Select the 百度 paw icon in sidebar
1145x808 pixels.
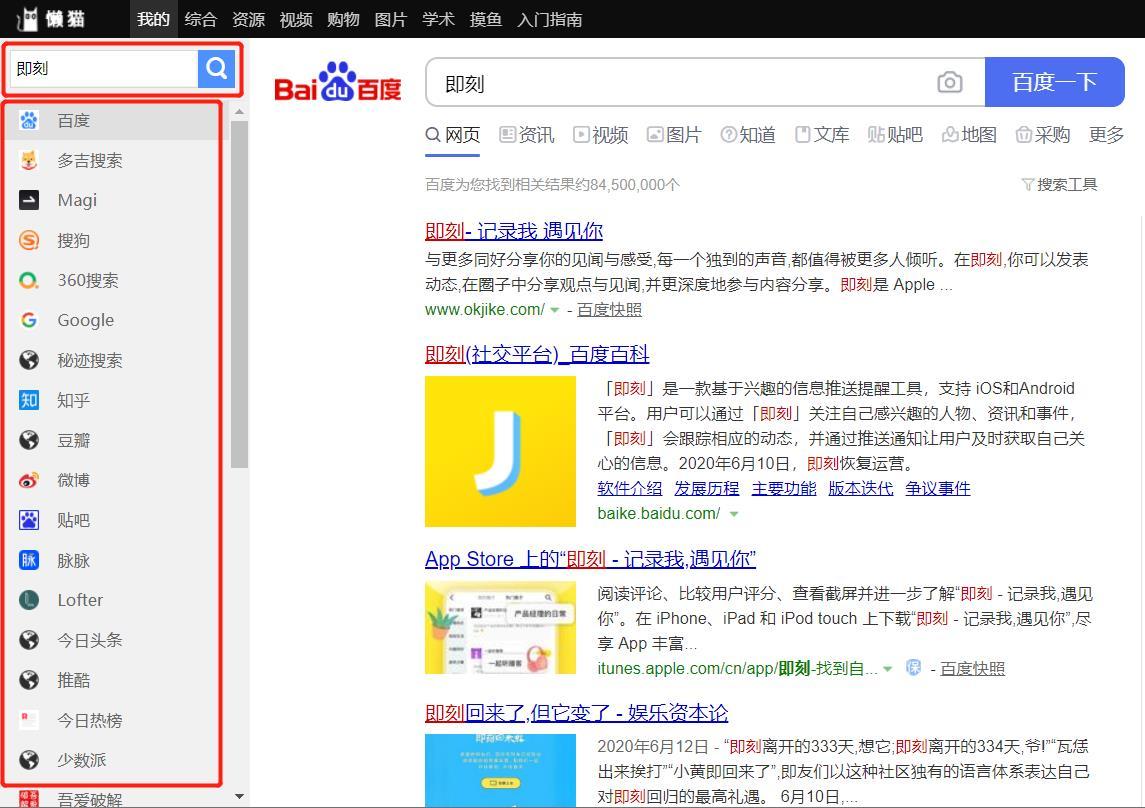tap(28, 120)
